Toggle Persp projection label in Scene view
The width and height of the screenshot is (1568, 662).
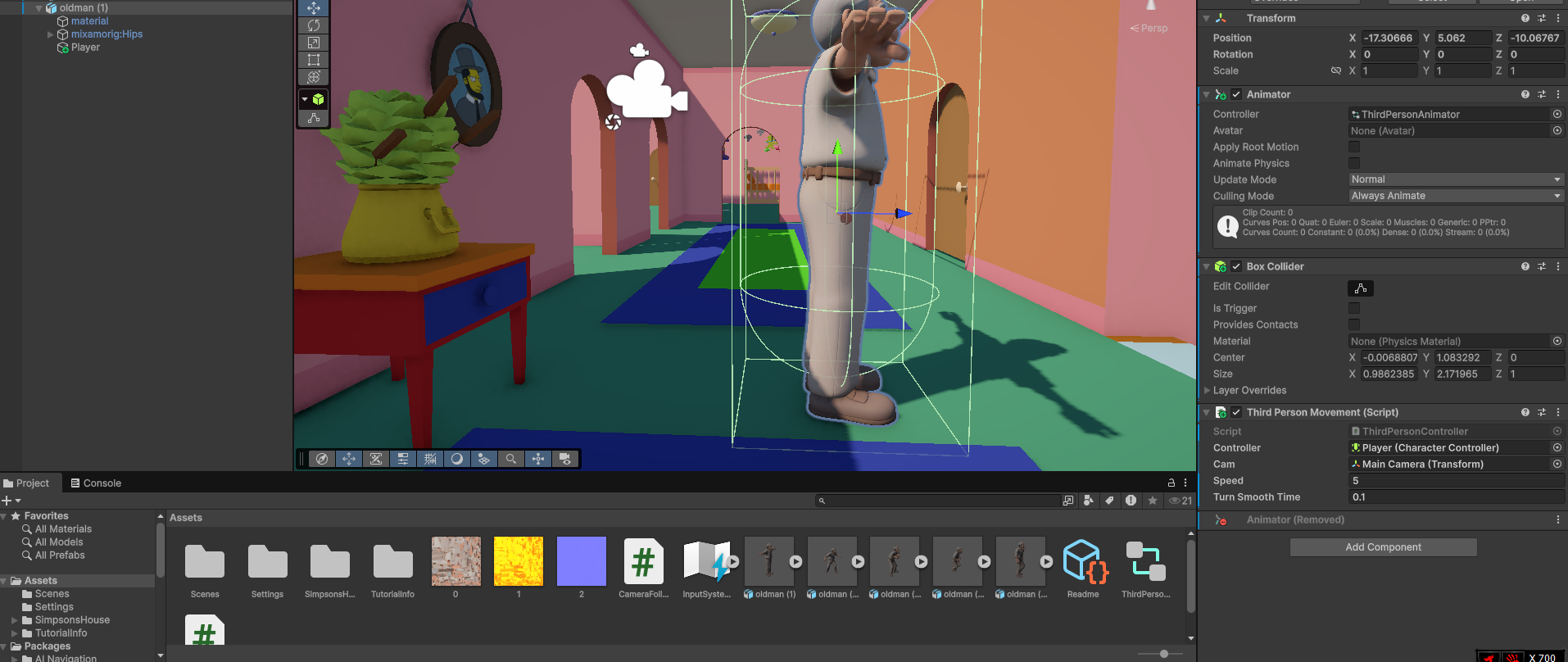point(1149,28)
